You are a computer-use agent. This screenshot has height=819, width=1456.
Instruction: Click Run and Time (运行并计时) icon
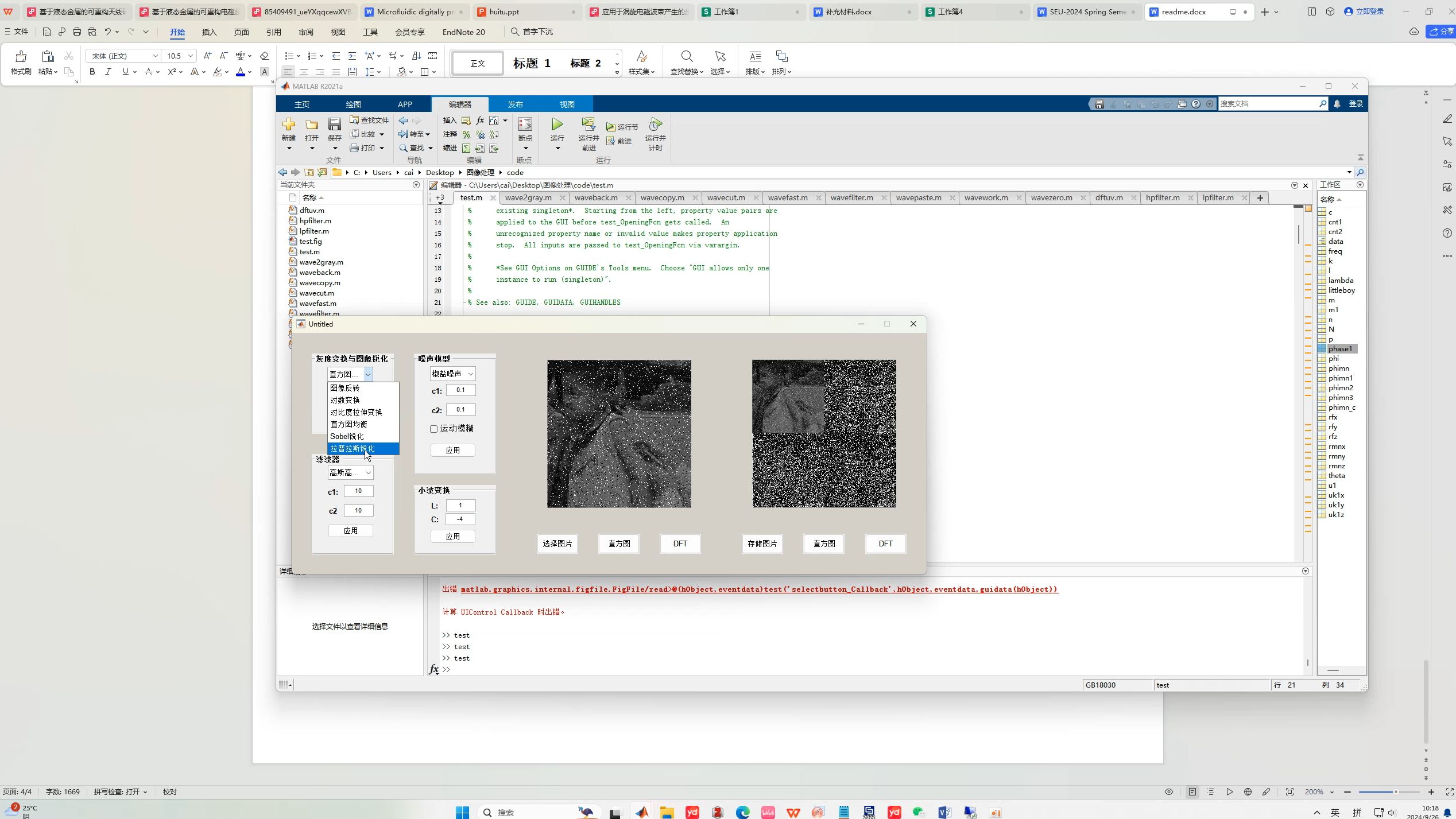(655, 125)
